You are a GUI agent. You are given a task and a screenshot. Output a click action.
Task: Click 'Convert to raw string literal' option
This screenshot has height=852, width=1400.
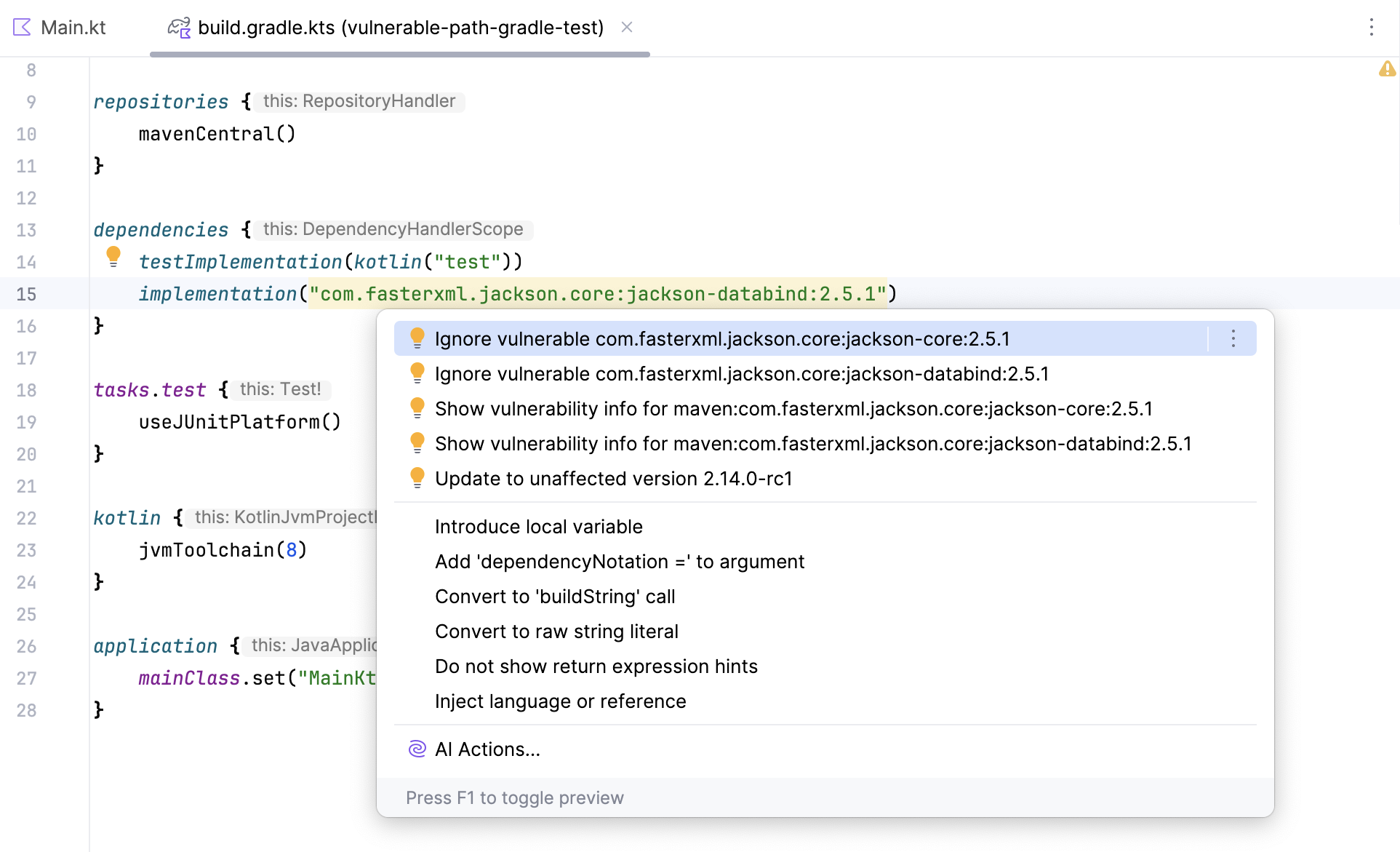click(556, 631)
